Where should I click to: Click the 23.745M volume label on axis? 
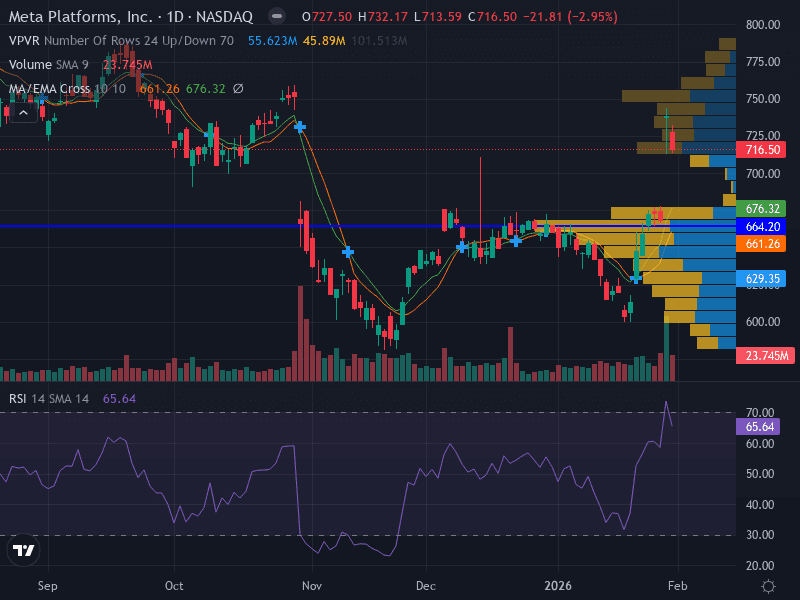coord(765,355)
